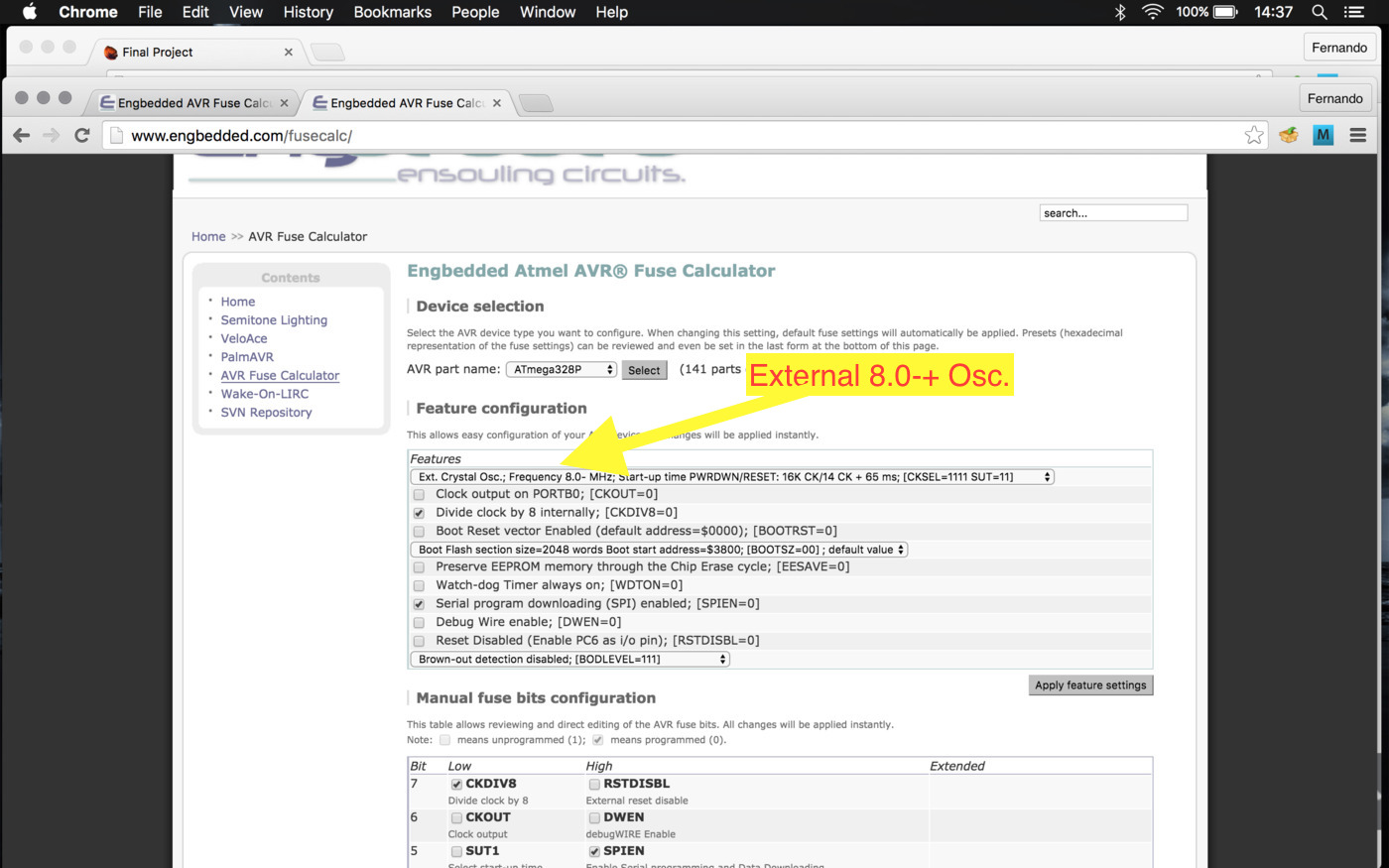Check the RSTDISBL high fuse bit checkbox
The image size is (1389, 868).
click(594, 784)
